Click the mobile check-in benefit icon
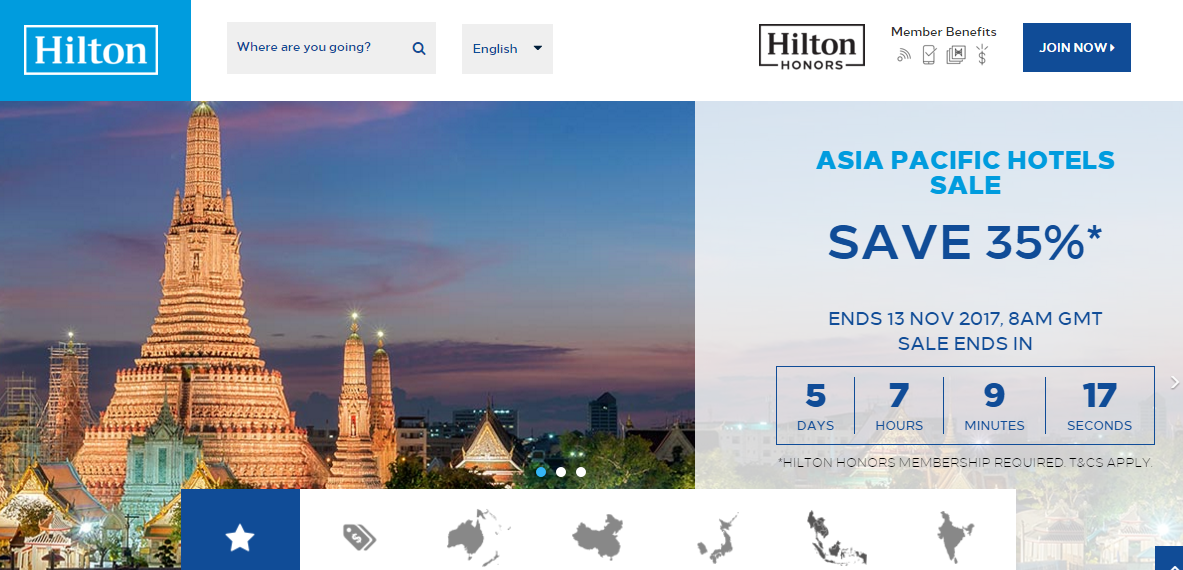 [x=929, y=54]
